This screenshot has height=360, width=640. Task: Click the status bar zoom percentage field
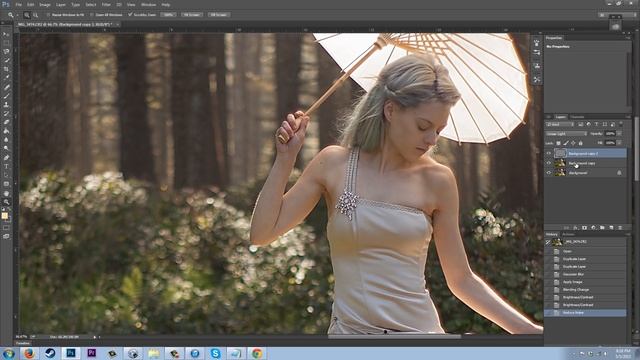[x=22, y=337]
